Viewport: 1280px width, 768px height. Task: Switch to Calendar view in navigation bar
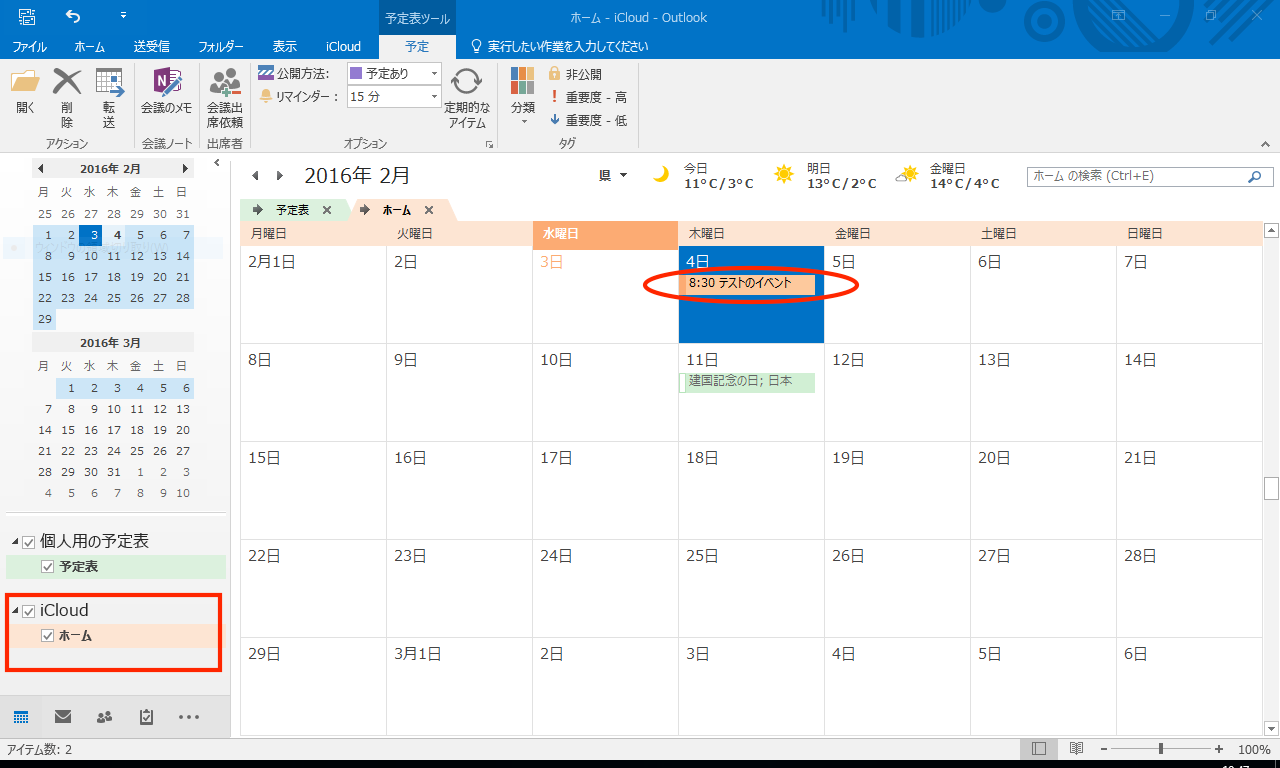click(x=21, y=717)
